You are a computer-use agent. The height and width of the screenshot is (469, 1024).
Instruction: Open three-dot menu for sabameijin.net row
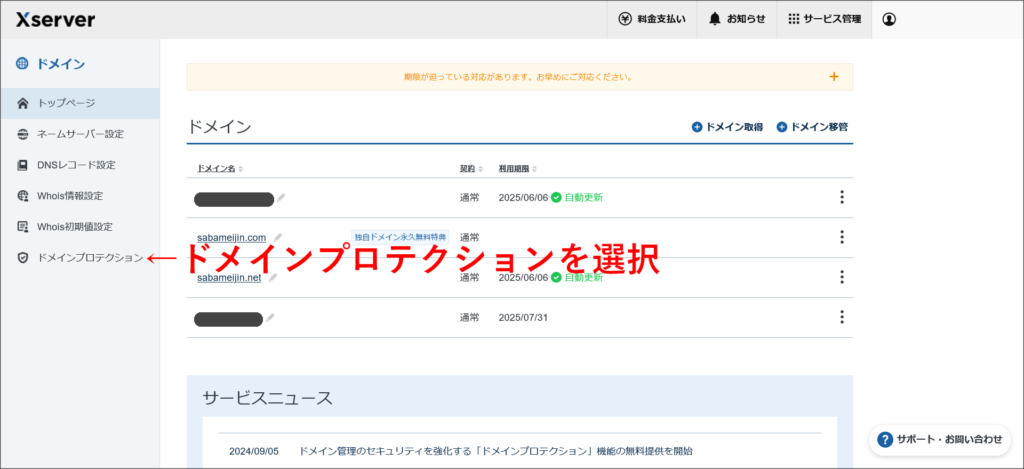coord(842,278)
